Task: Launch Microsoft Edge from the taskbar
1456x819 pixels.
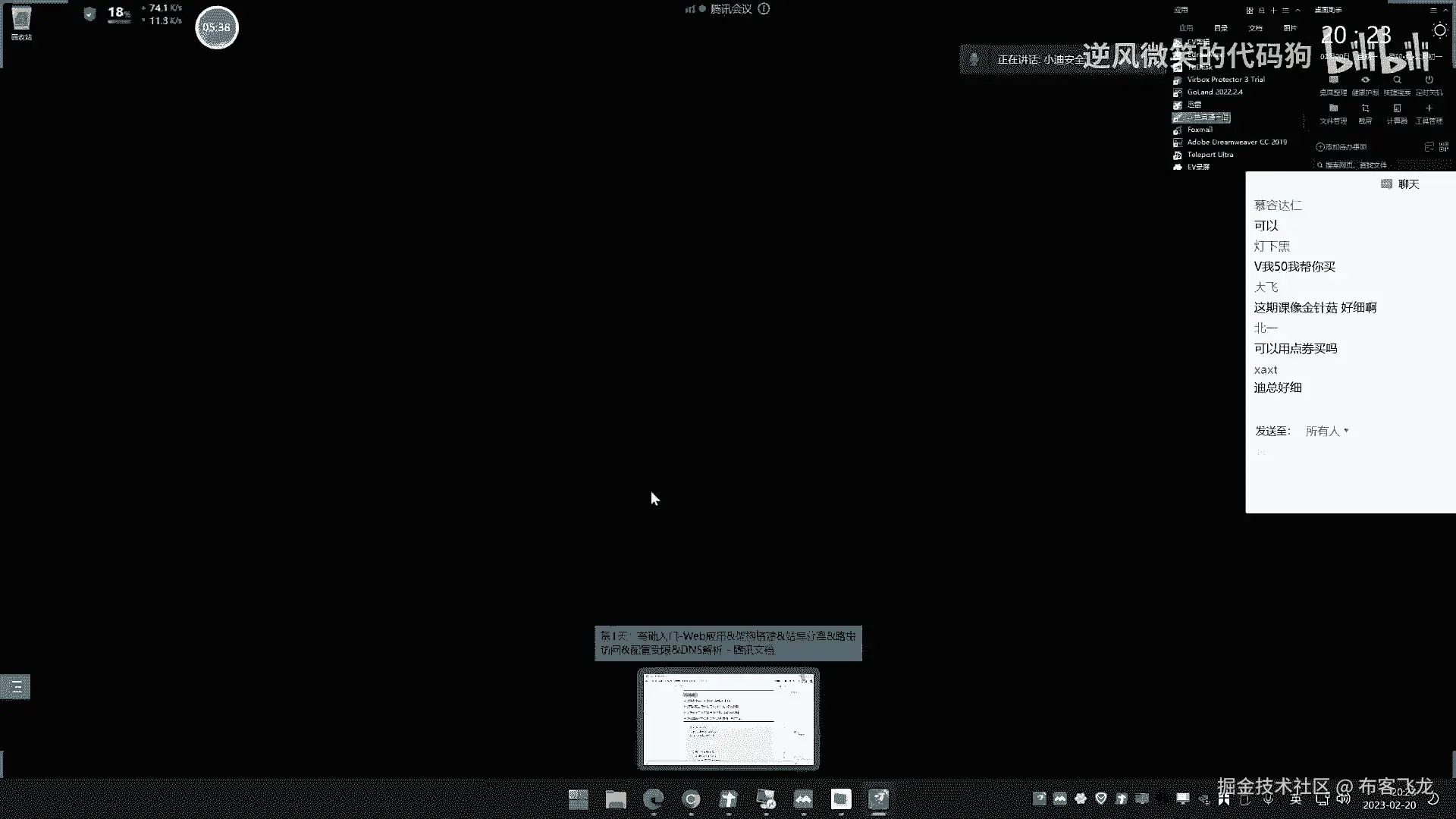Action: click(653, 799)
